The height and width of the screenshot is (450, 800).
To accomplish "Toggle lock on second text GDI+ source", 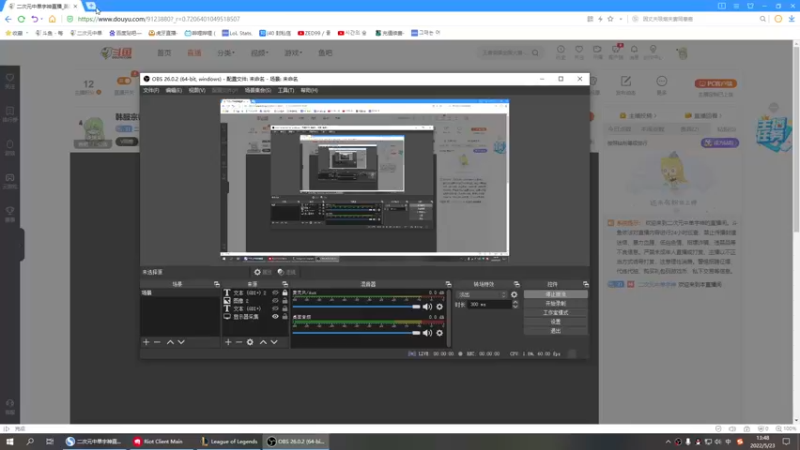I will [x=285, y=309].
